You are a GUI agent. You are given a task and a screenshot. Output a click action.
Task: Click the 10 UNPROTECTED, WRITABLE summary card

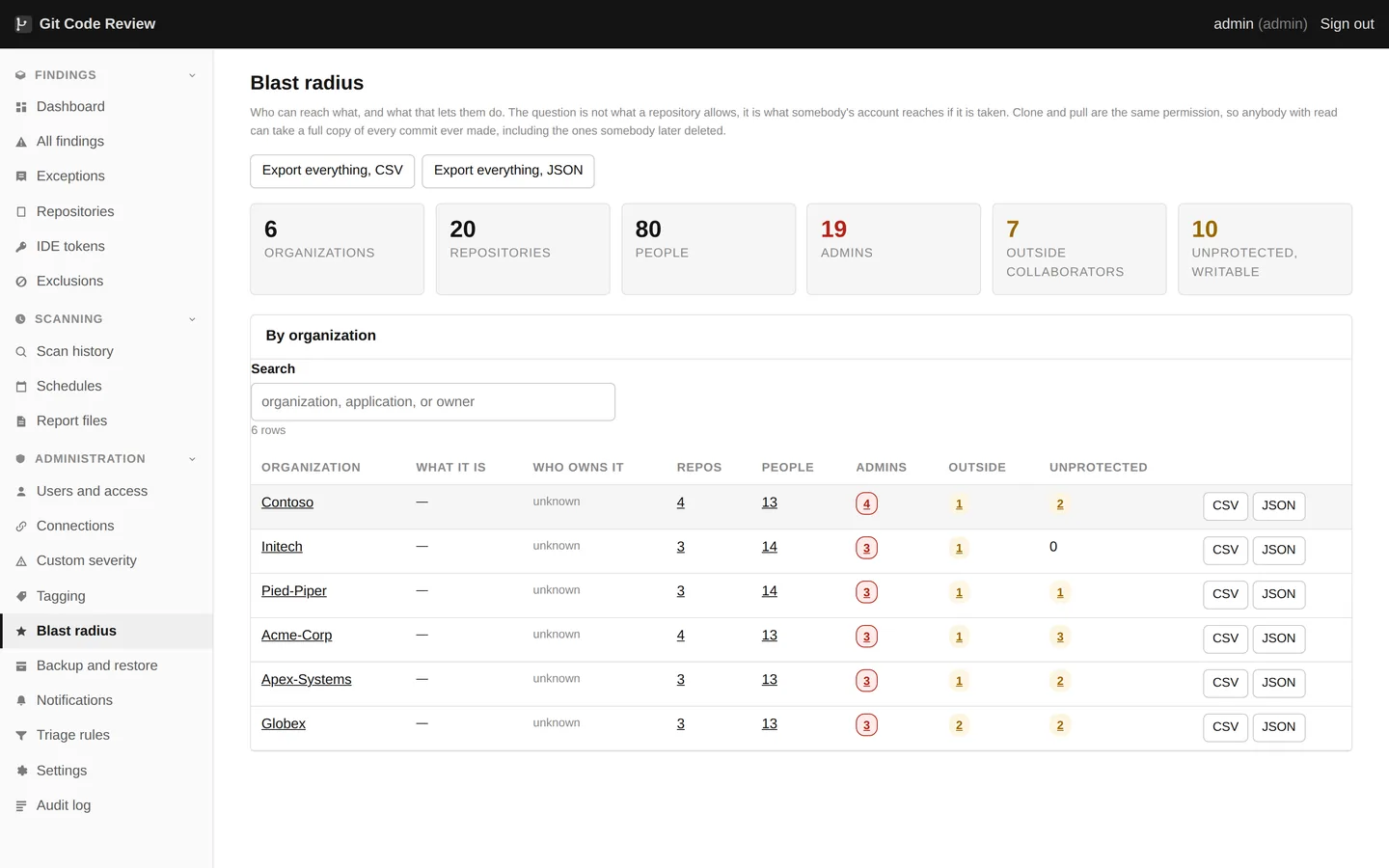point(1265,249)
